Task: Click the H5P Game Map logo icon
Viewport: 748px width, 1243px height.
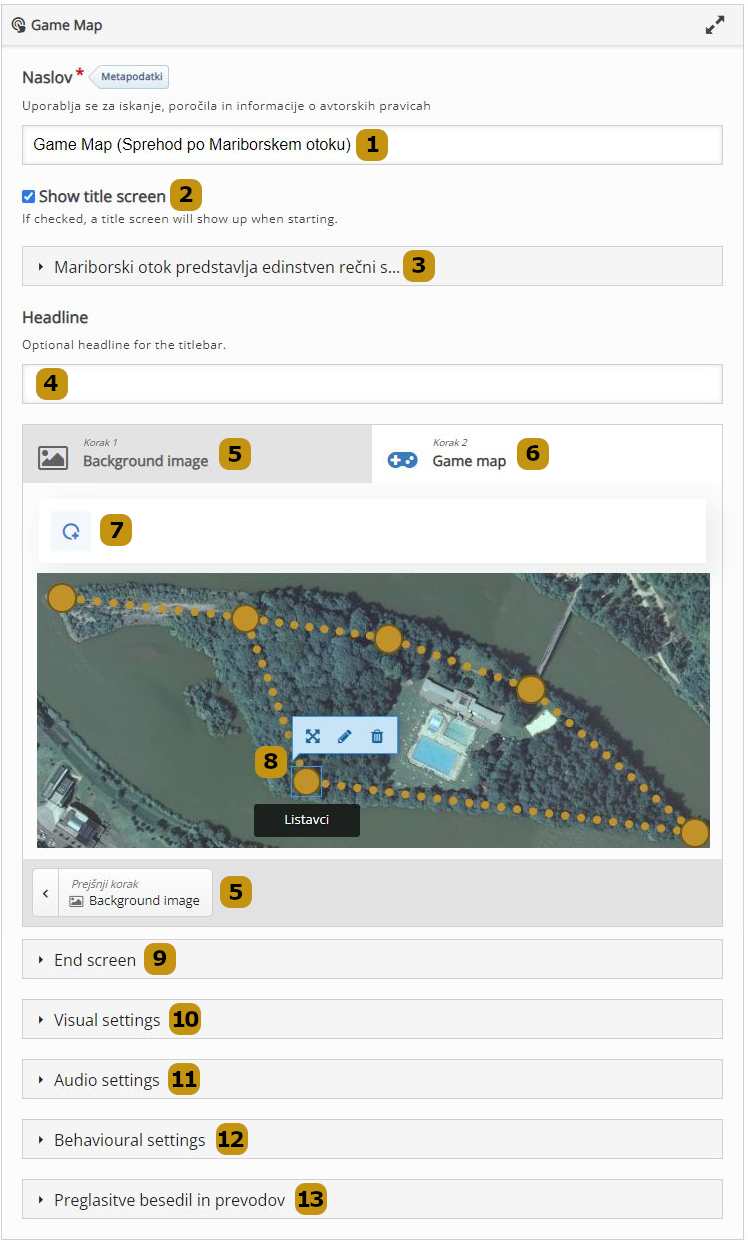Action: [x=18, y=26]
